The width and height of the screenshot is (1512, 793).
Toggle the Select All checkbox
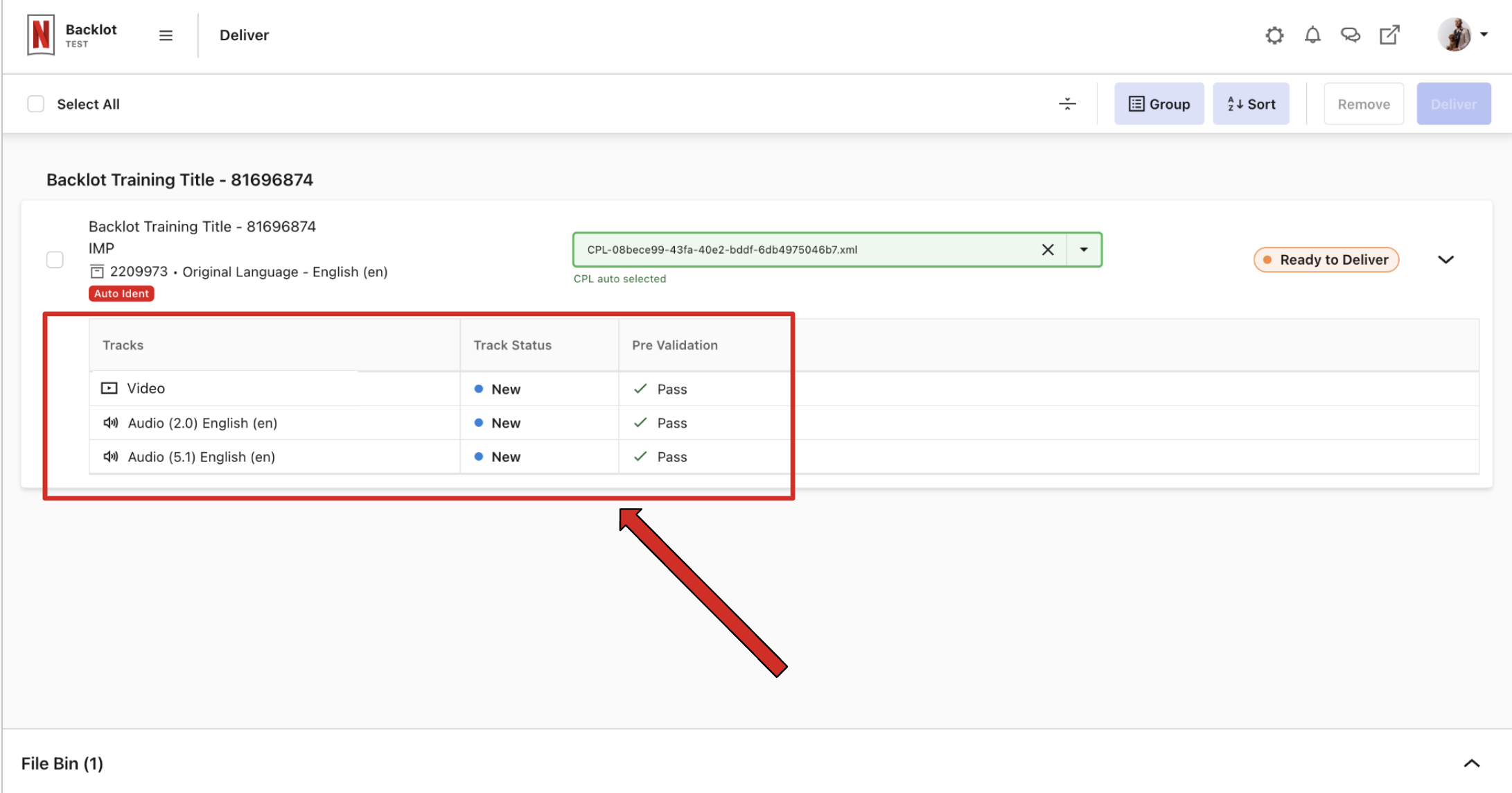click(x=36, y=104)
